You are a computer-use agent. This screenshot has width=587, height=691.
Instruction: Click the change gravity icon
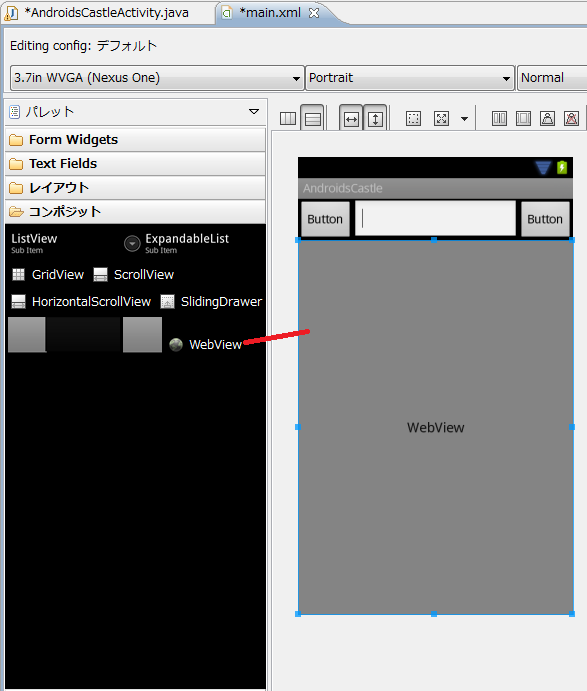(441, 119)
